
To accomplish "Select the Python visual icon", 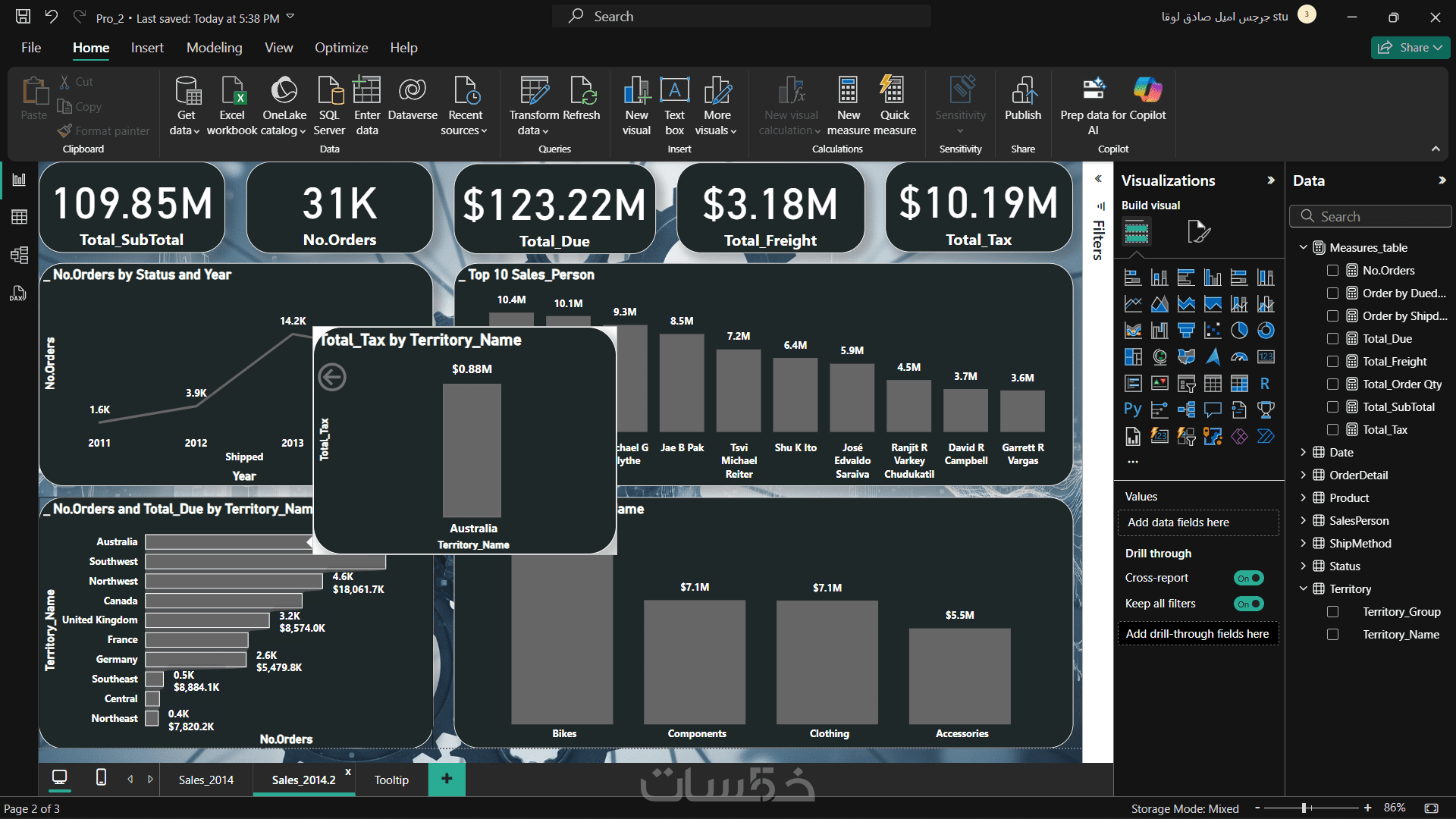I will [1132, 409].
